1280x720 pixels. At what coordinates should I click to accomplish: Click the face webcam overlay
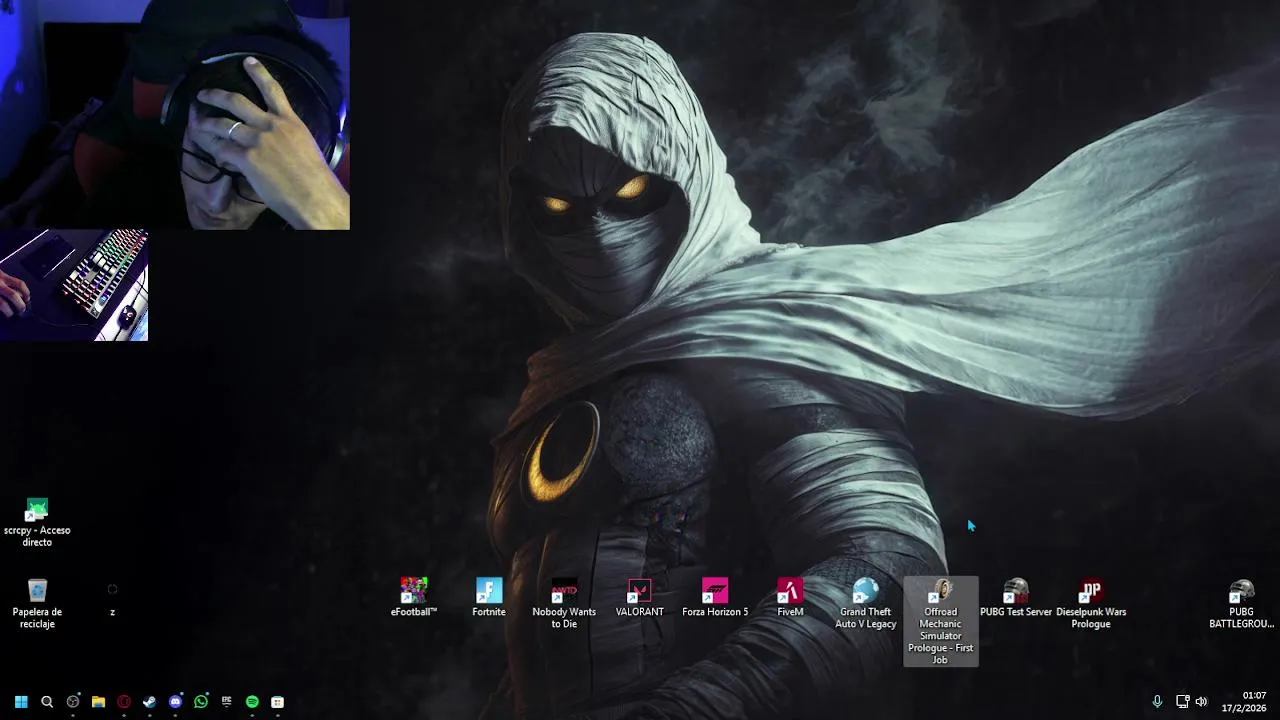pyautogui.click(x=175, y=115)
